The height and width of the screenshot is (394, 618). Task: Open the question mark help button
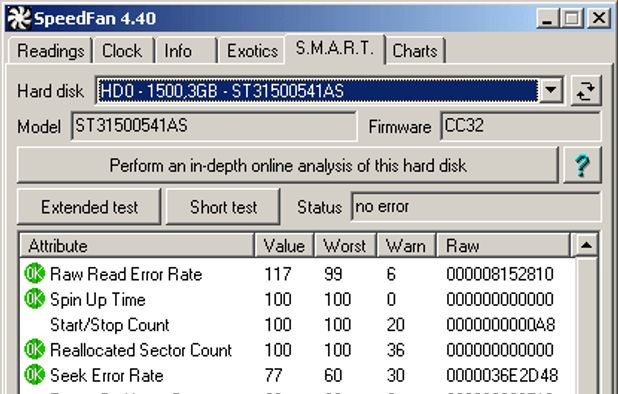point(582,165)
